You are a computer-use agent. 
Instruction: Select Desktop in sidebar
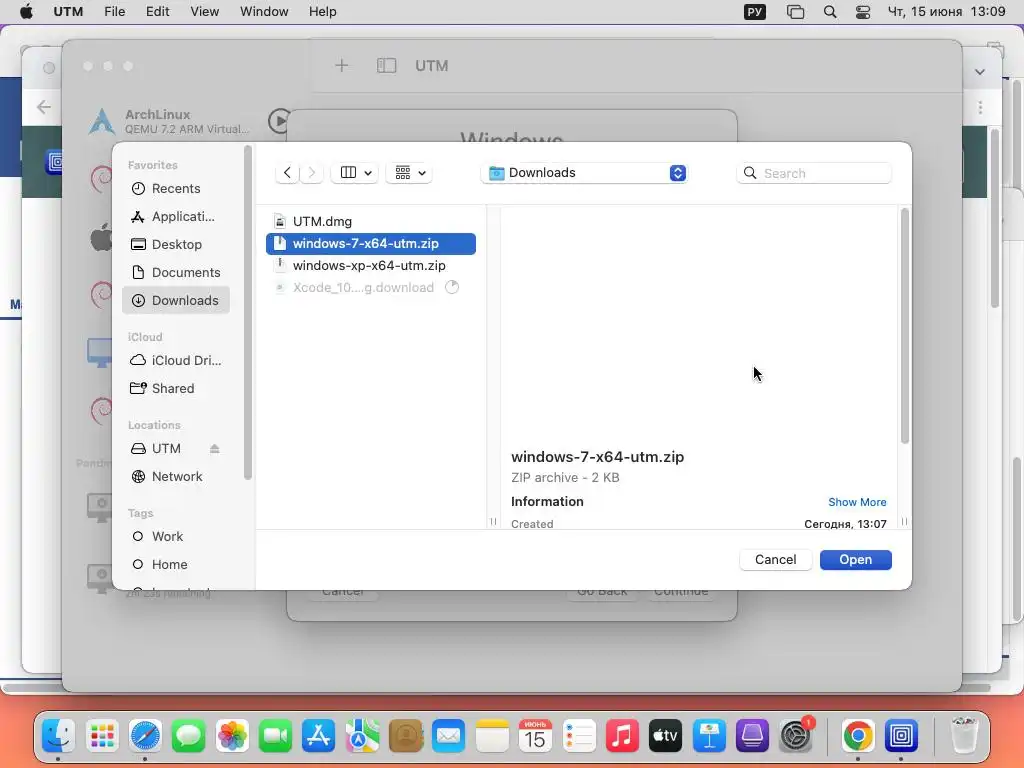pyautogui.click(x=176, y=244)
